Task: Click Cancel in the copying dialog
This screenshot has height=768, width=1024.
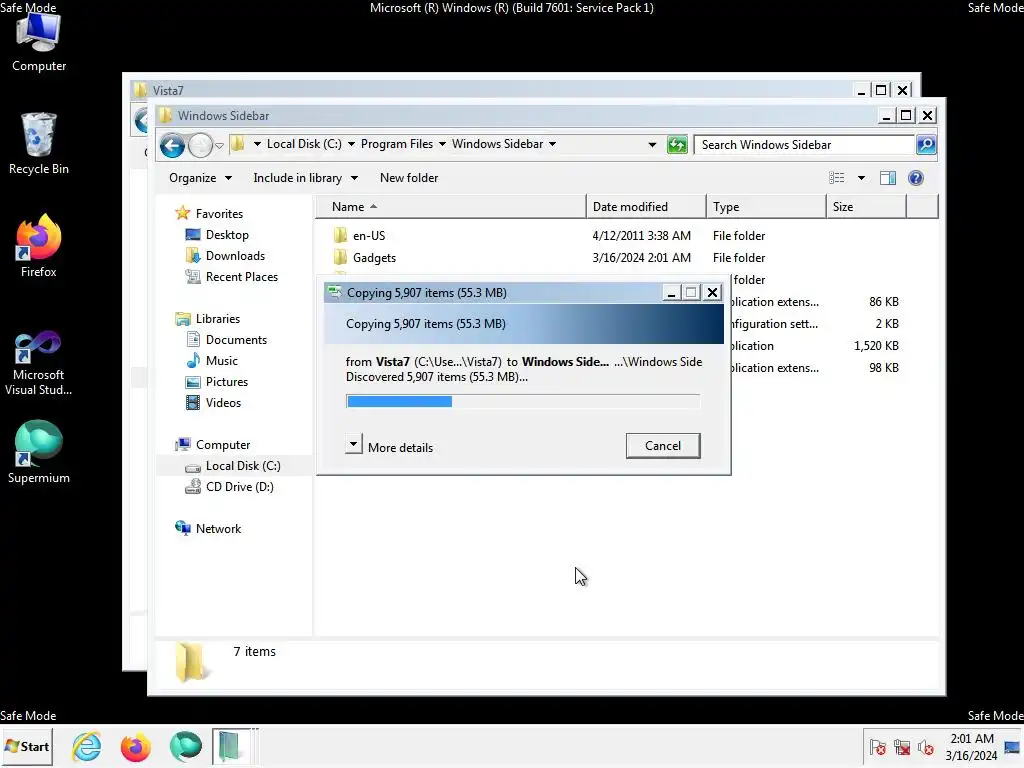Action: coord(663,445)
